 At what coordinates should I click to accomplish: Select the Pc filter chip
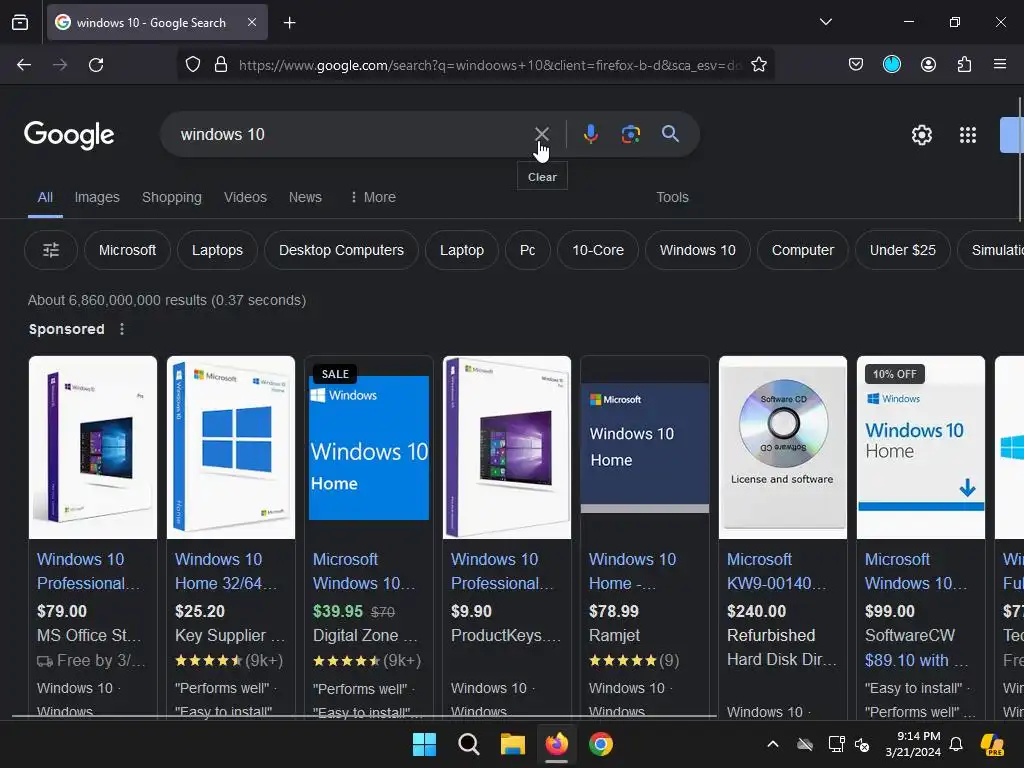527,250
